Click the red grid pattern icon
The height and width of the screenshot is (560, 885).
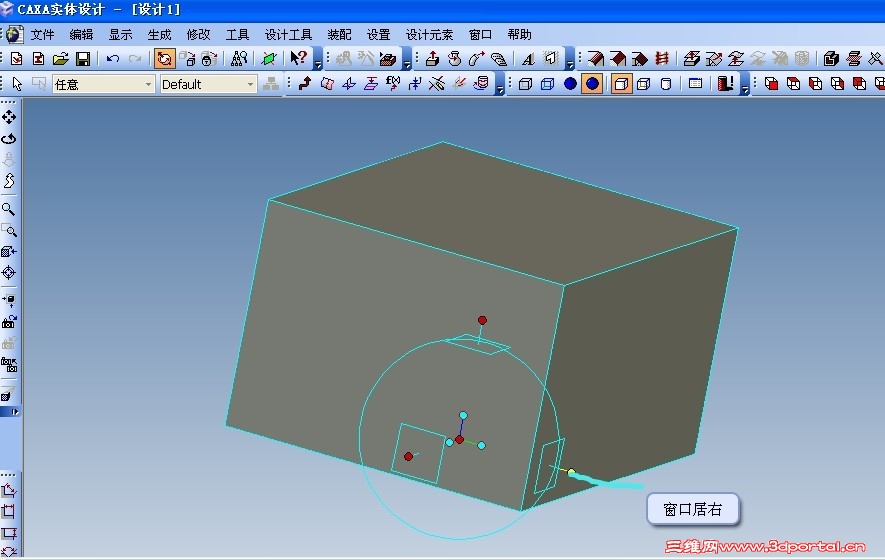pyautogui.click(x=661, y=59)
